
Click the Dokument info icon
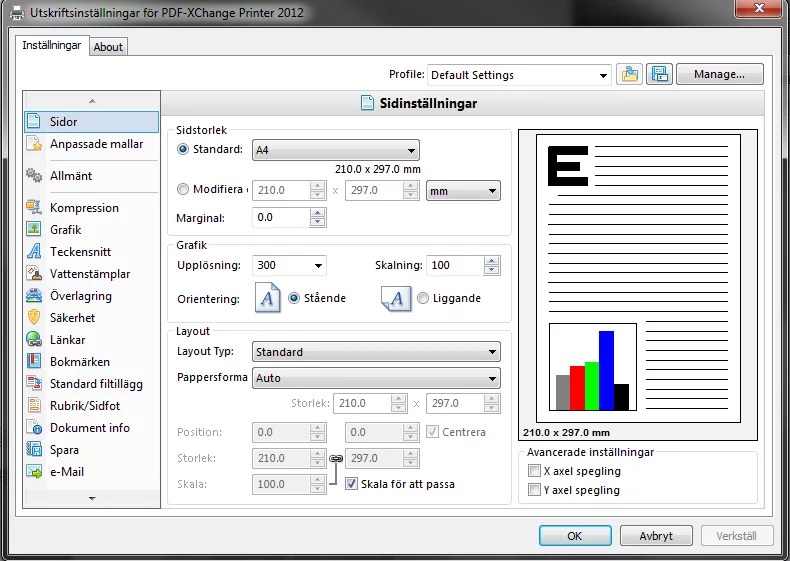click(x=34, y=427)
